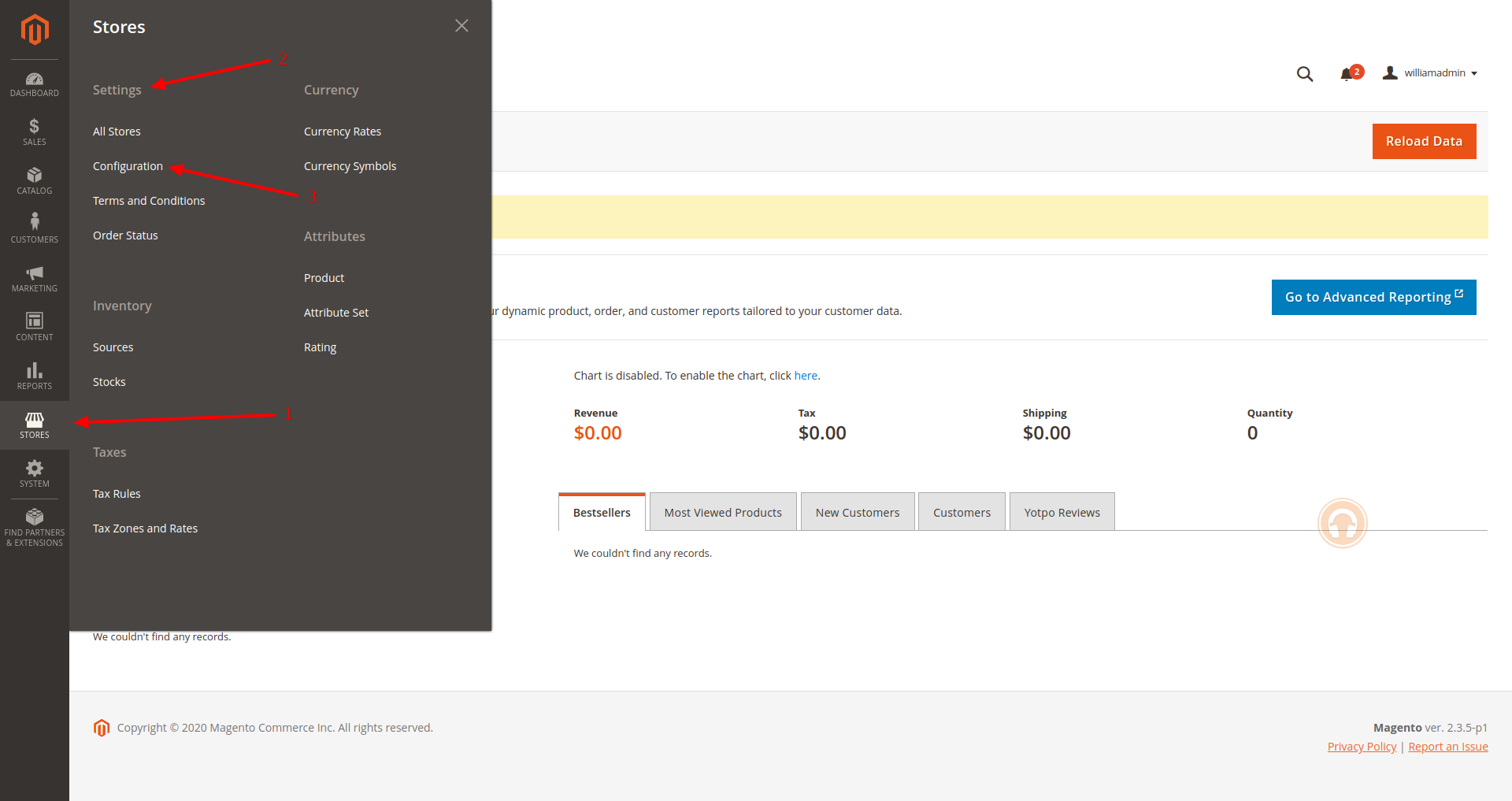This screenshot has width=1512, height=801.
Task: Open Go to Advanced Reporting
Action: coord(1373,297)
